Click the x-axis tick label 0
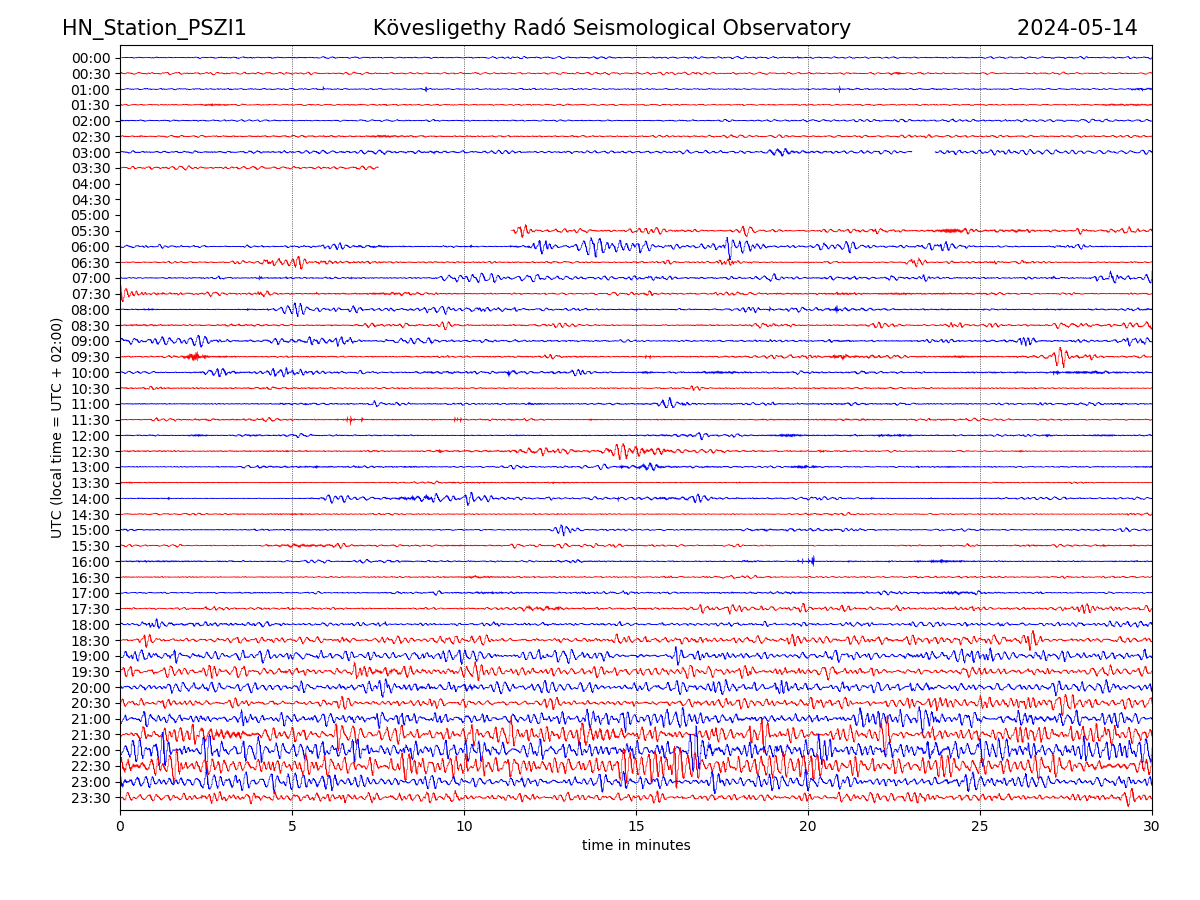Viewport: 1200px width, 900px height. coord(120,827)
